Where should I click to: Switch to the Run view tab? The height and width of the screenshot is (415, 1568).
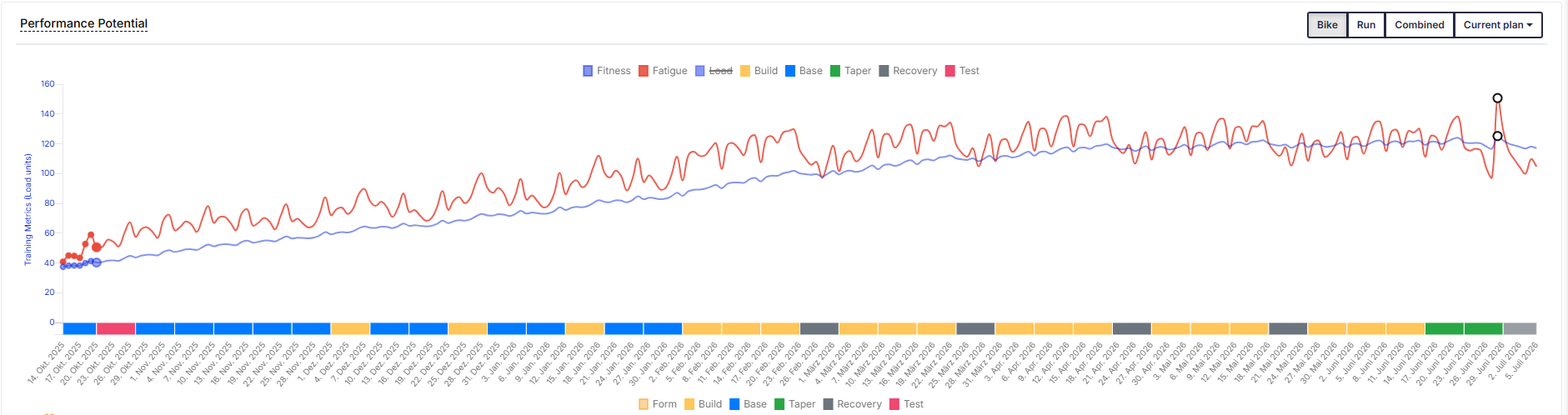pyautogui.click(x=1365, y=25)
